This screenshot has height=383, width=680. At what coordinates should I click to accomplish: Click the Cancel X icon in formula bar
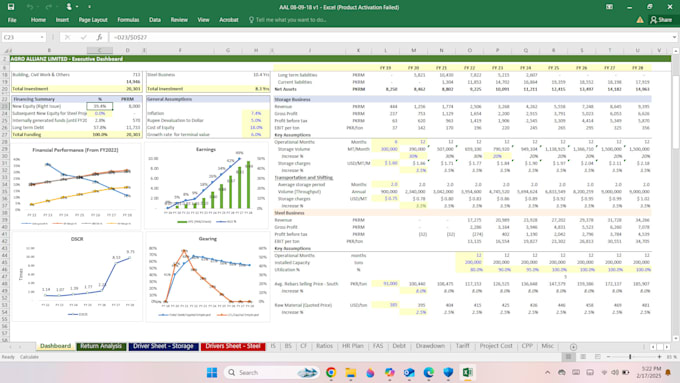(67, 37)
